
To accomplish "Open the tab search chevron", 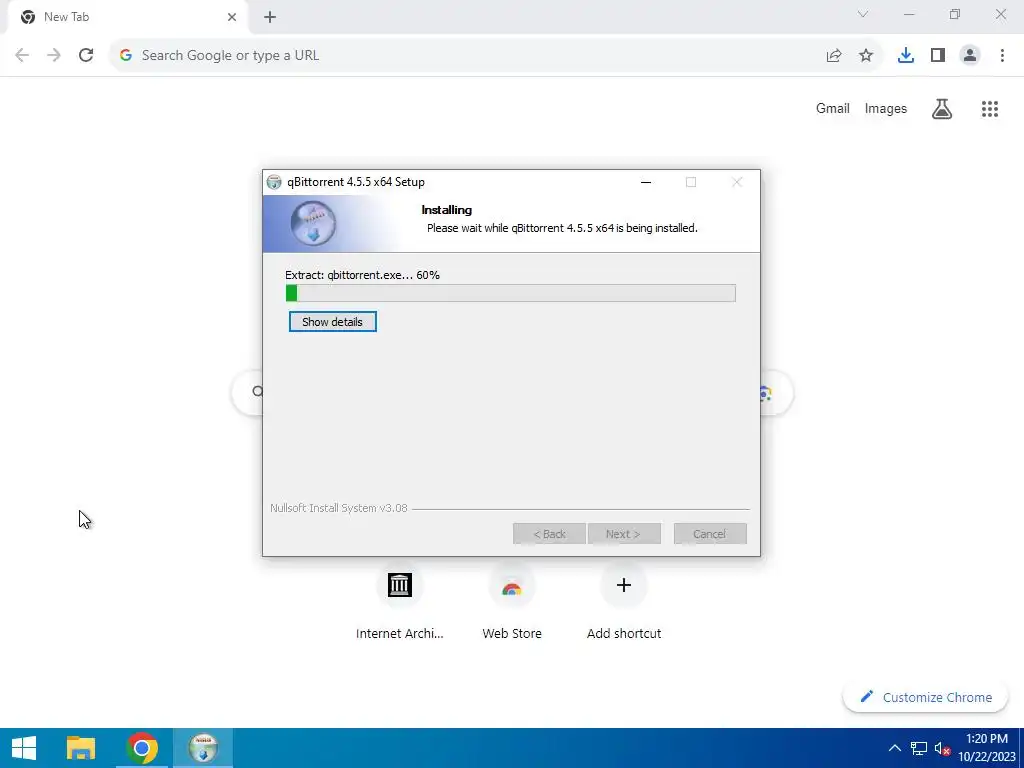I will tap(863, 14).
